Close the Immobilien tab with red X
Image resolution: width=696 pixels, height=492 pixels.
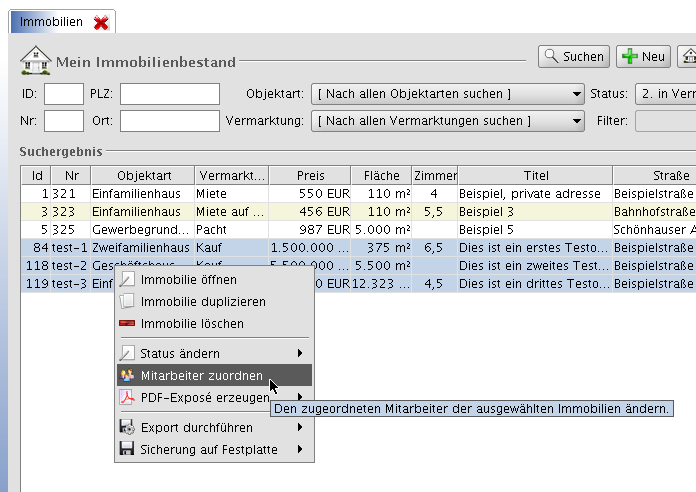tap(100, 21)
